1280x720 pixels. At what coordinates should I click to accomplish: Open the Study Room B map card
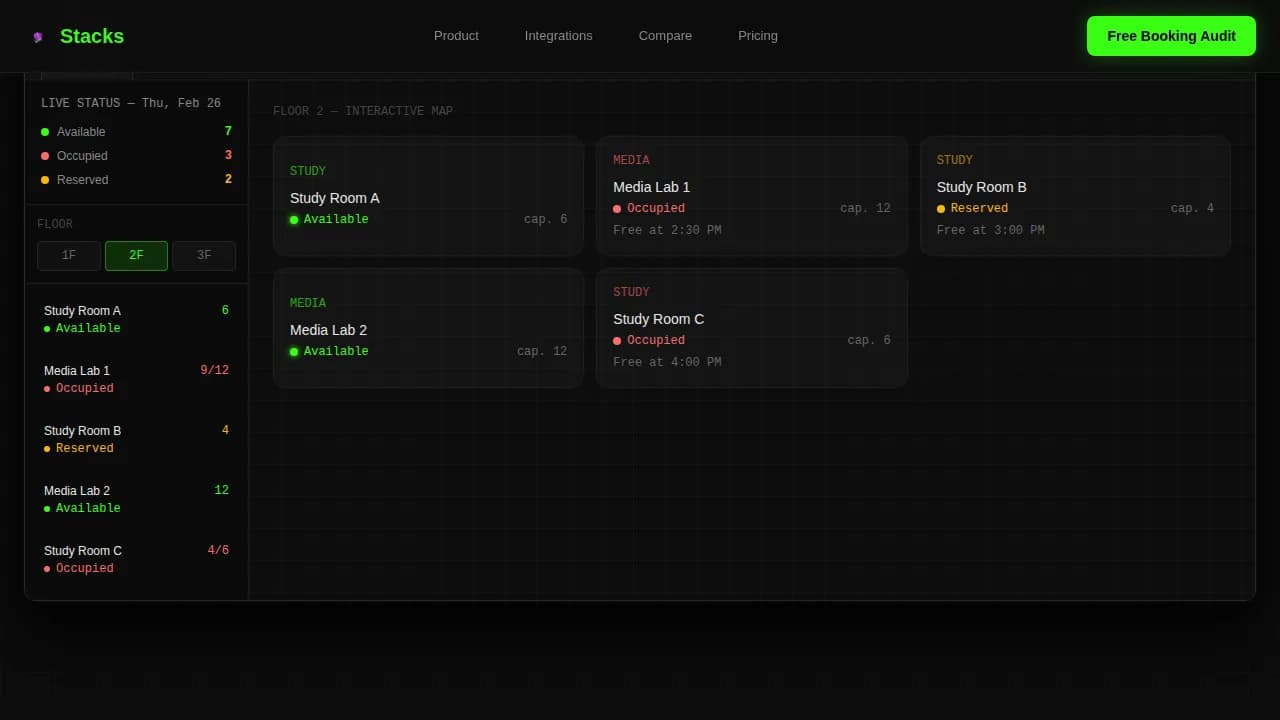click(x=1075, y=196)
